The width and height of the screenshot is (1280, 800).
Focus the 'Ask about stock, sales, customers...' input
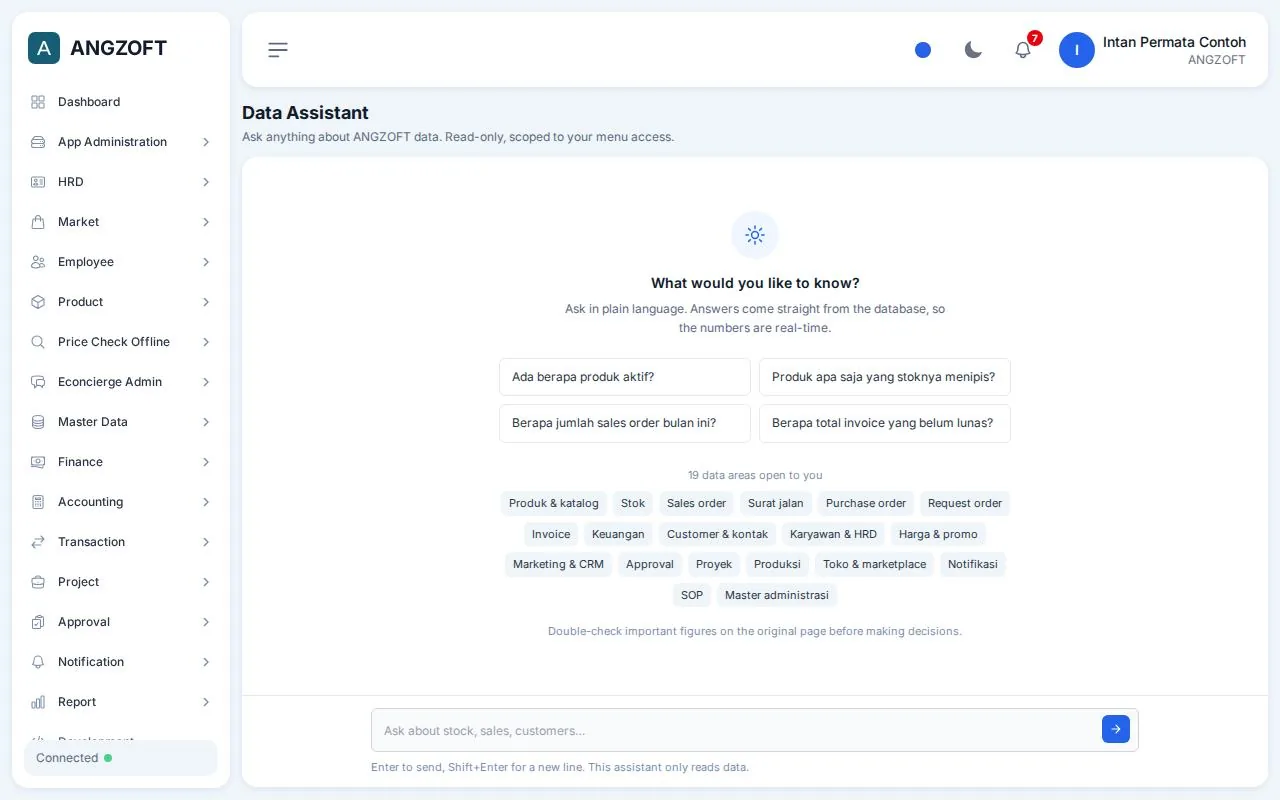coord(737,730)
